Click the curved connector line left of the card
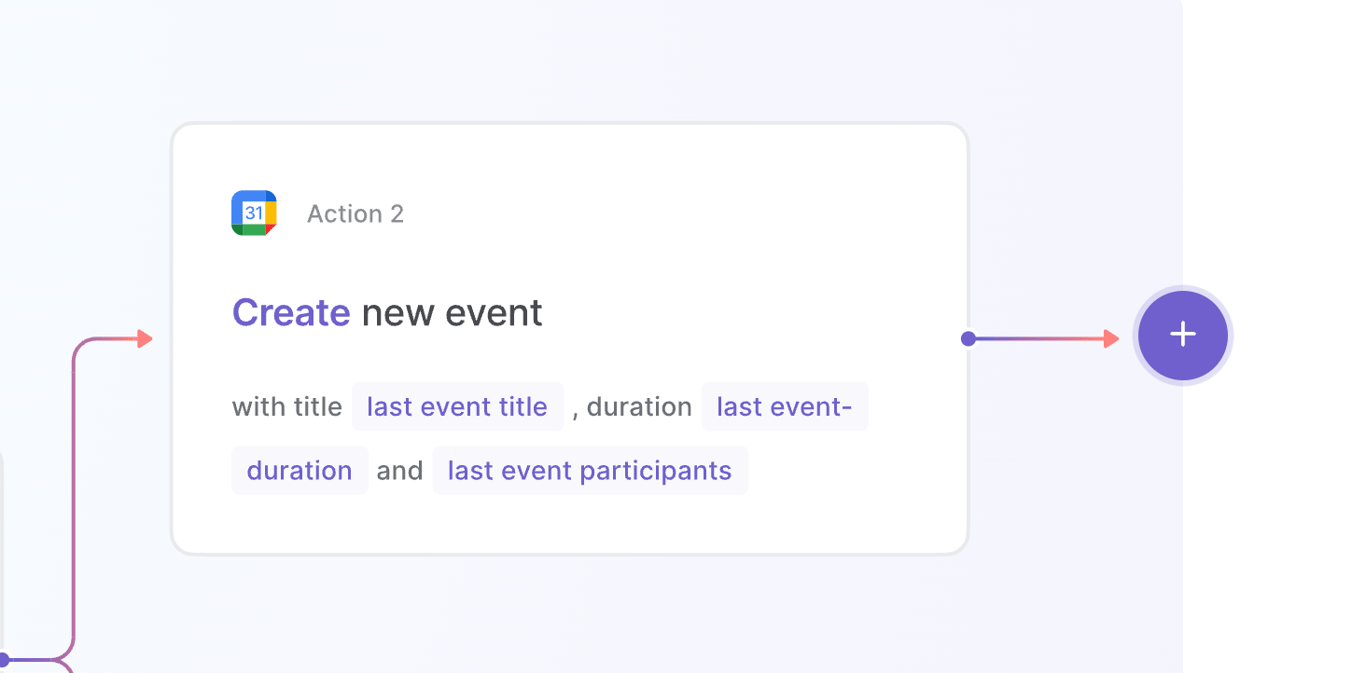This screenshot has height=673, width=1366. pyautogui.click(x=74, y=500)
